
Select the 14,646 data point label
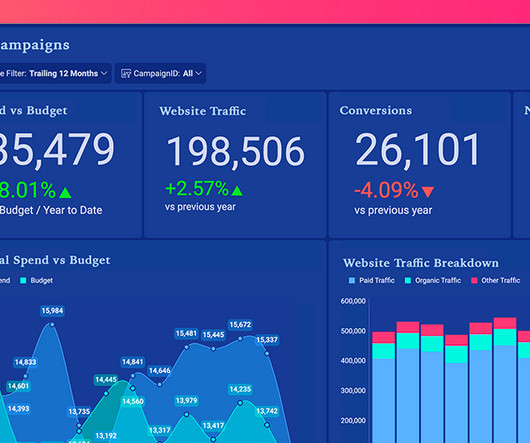tap(160, 371)
